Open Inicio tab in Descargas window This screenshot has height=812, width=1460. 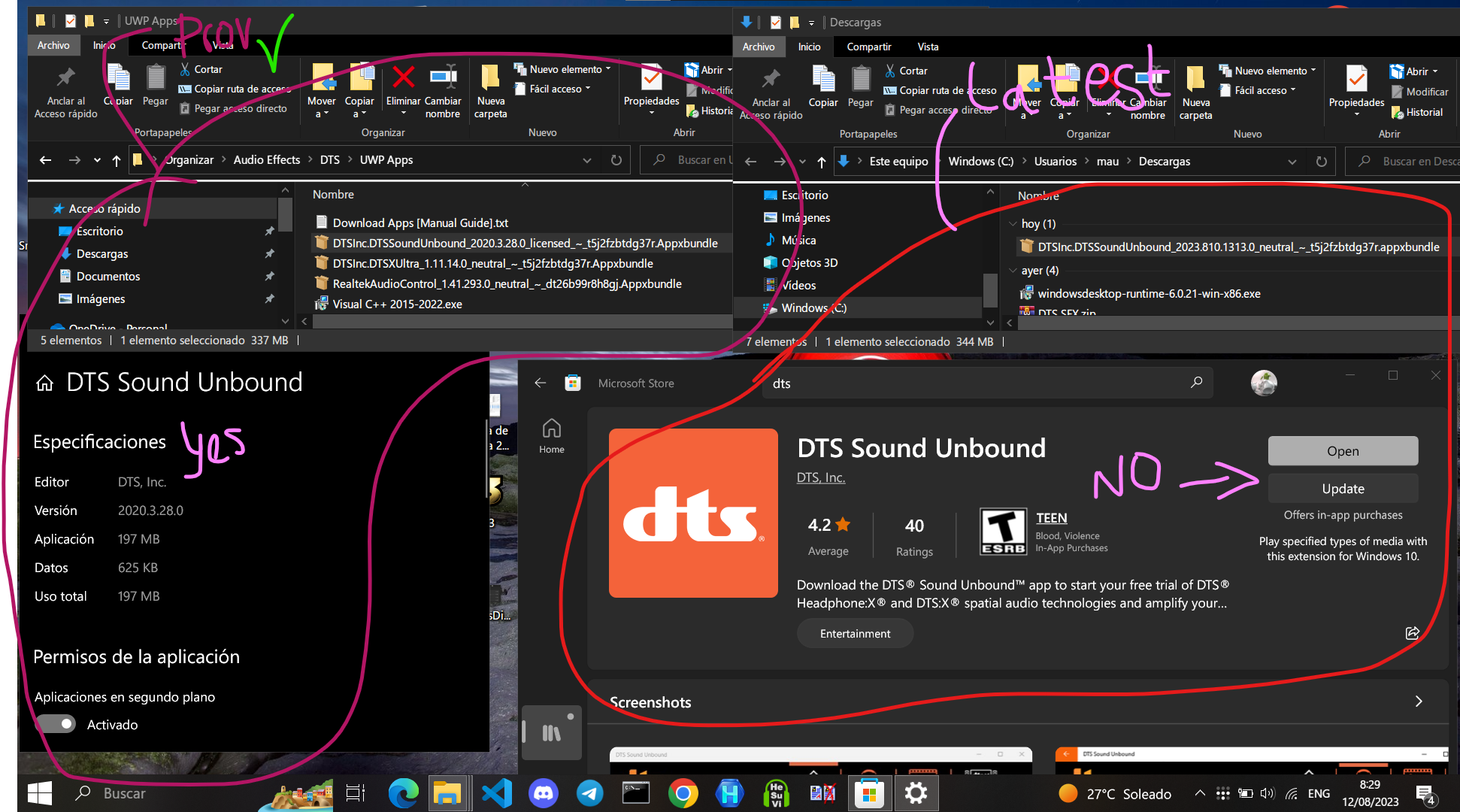[810, 47]
